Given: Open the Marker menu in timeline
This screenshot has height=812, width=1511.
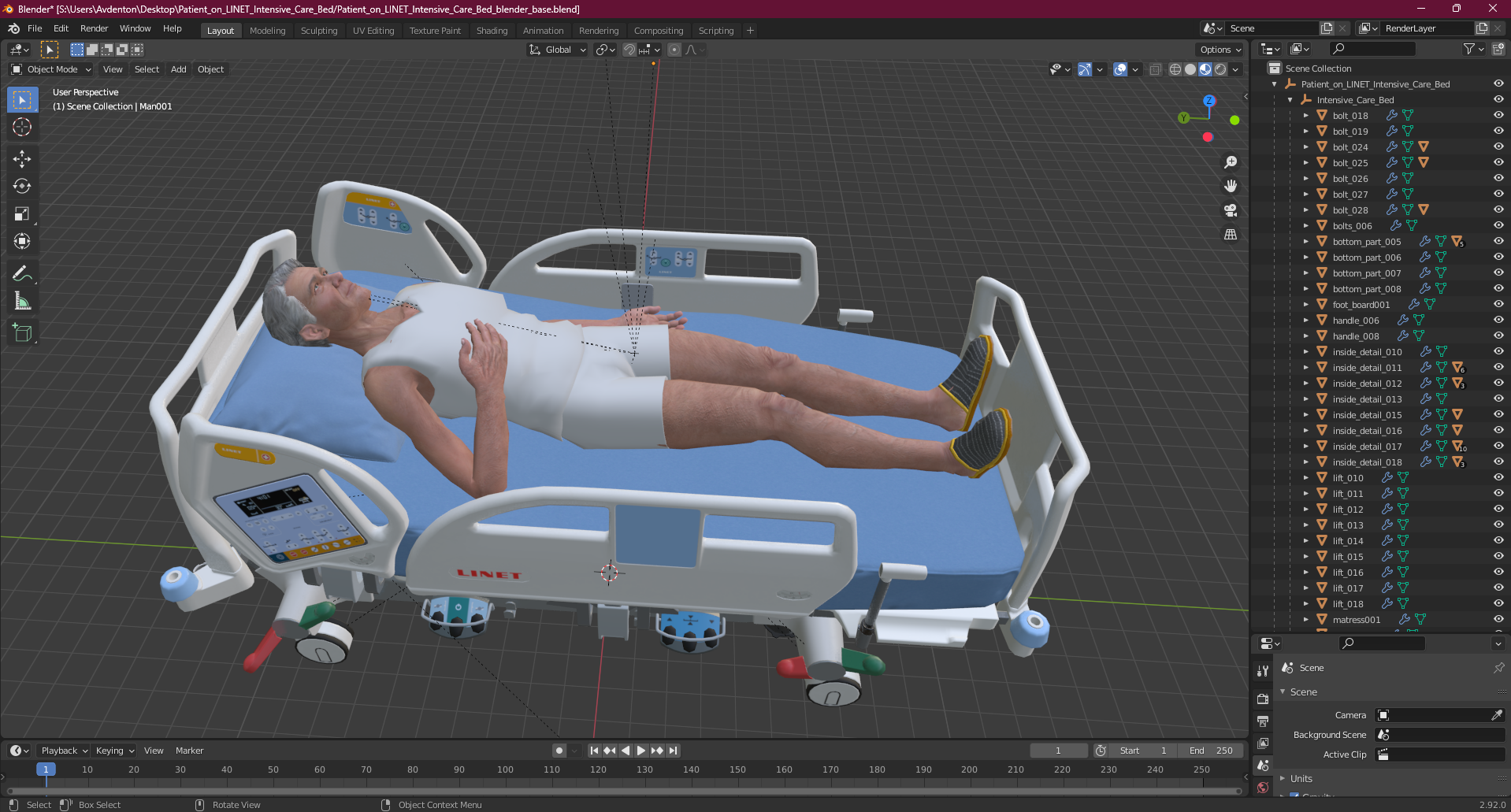Looking at the screenshot, I should point(189,751).
